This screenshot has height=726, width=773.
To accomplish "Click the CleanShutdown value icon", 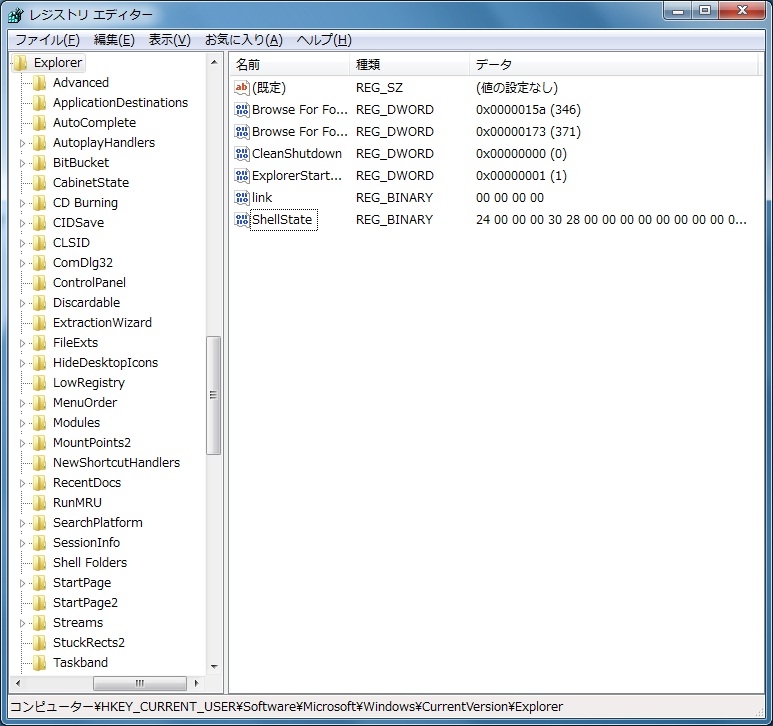I will point(242,154).
